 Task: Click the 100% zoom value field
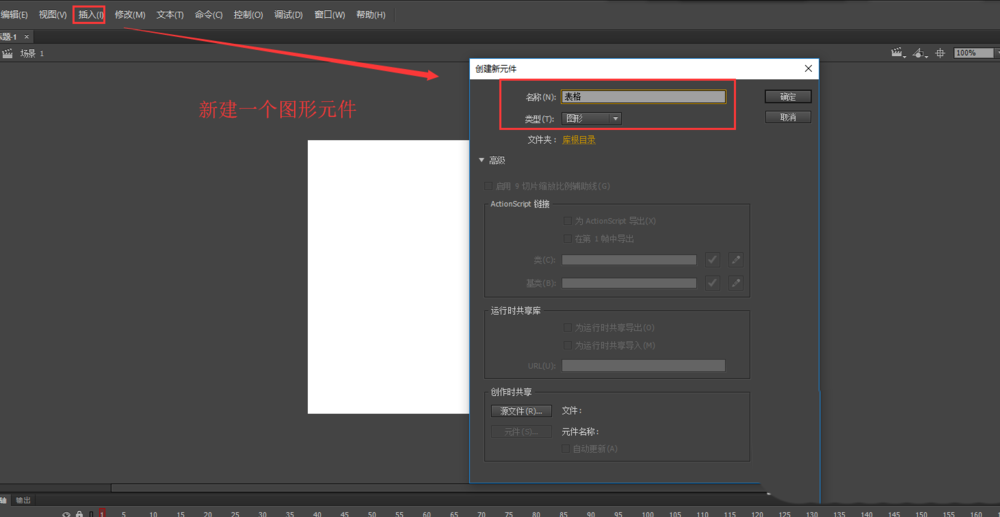973,54
